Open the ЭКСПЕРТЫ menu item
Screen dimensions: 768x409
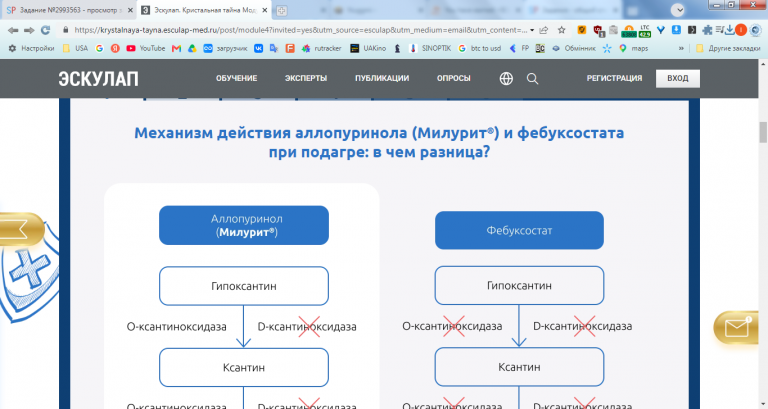306,78
